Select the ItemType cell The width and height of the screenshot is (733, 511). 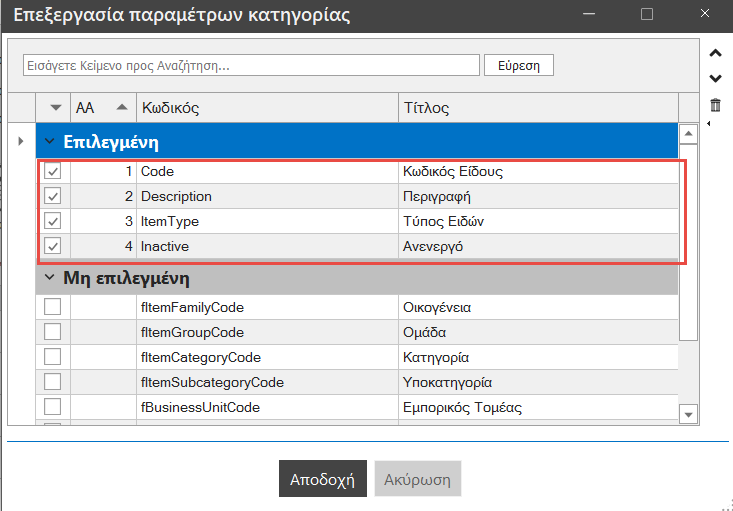(x=267, y=221)
